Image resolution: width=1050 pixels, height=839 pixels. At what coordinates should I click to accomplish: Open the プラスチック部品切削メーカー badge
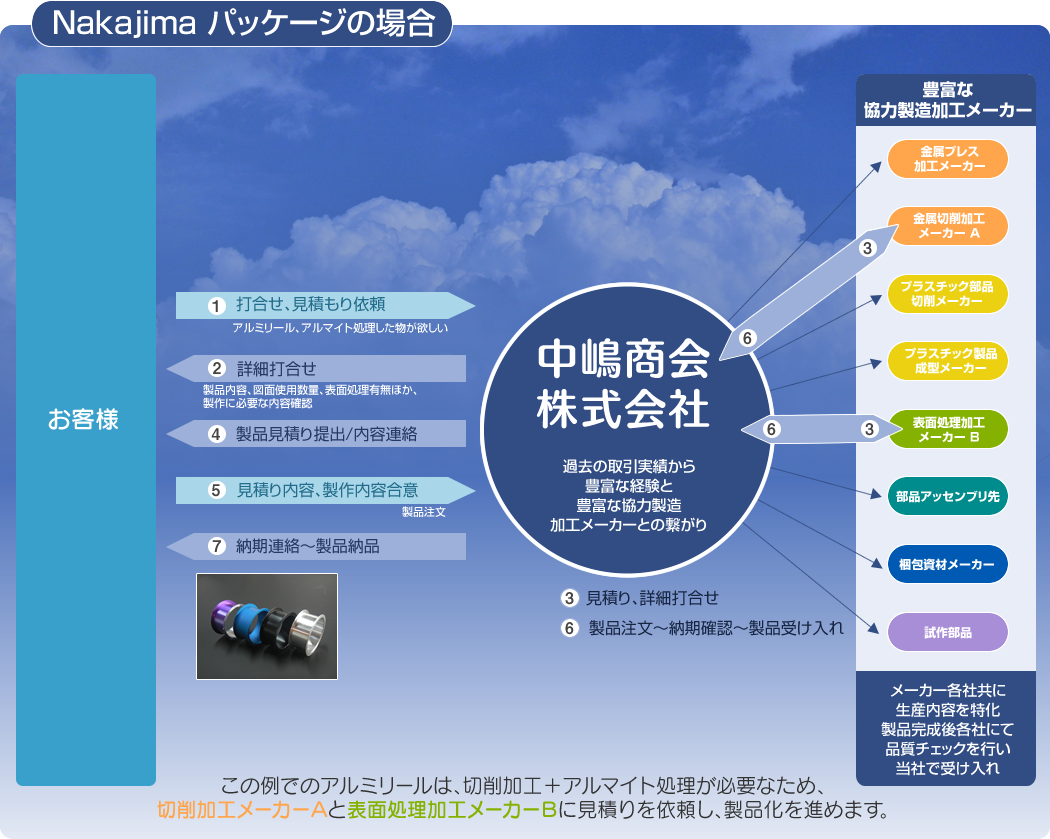(946, 294)
